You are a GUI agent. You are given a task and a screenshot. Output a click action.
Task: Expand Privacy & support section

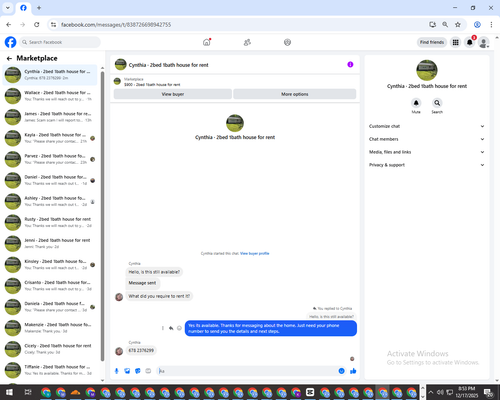click(x=426, y=165)
